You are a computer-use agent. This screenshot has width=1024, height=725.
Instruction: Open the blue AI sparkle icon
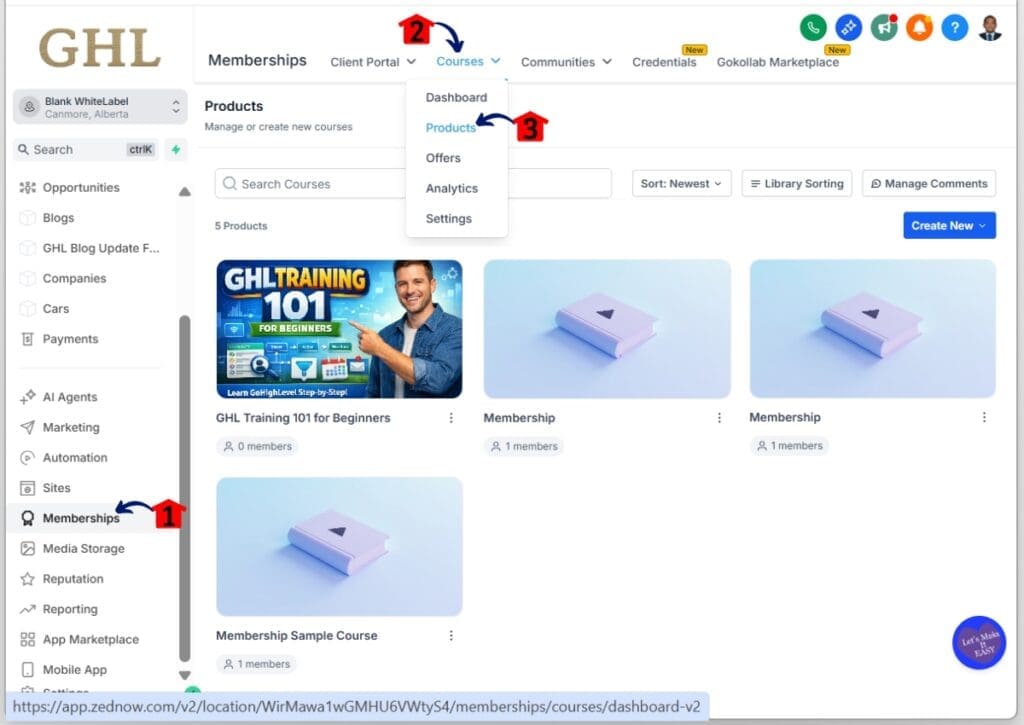[x=848, y=27]
